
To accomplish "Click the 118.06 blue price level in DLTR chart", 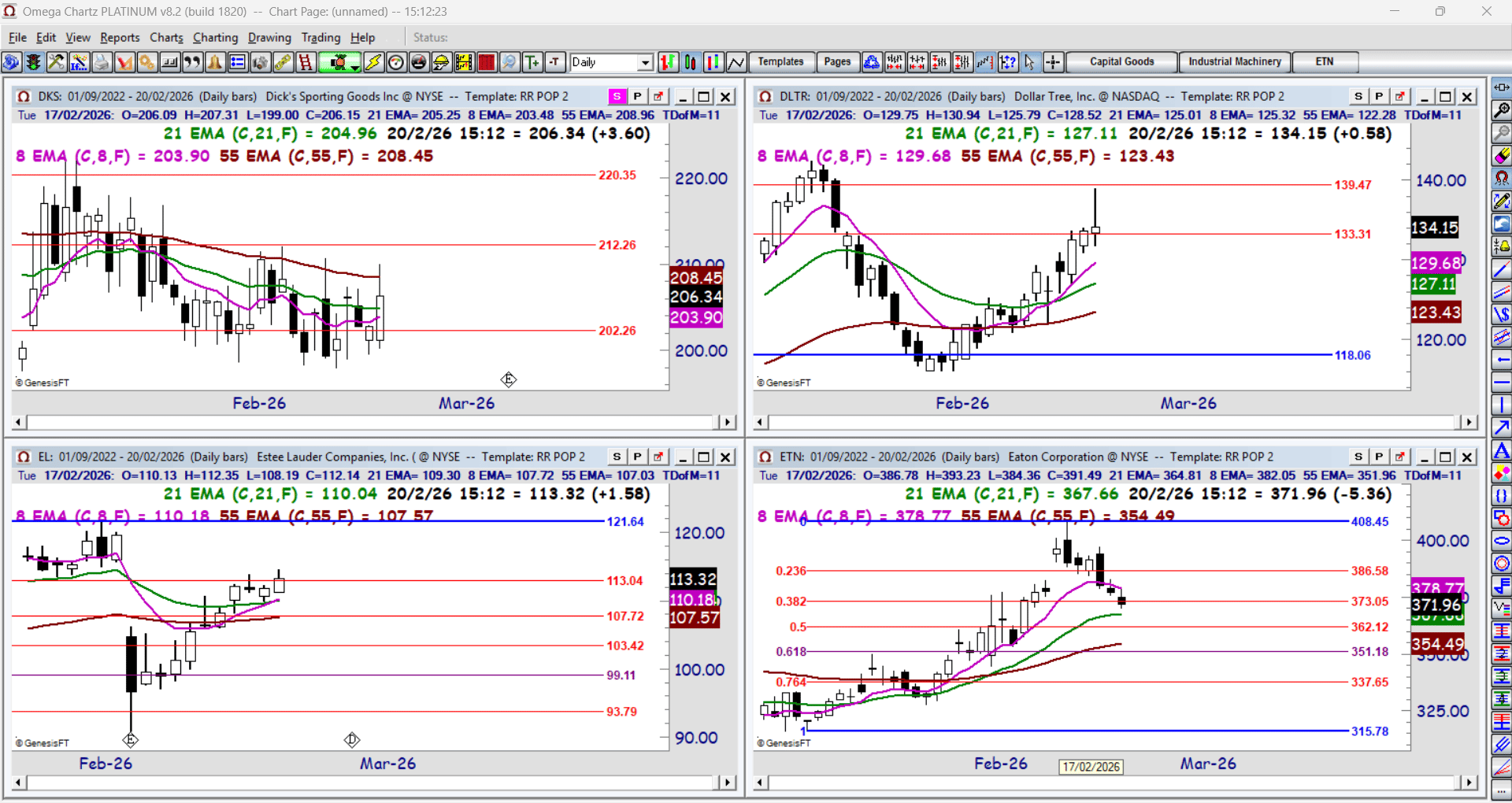I will click(x=1352, y=355).
